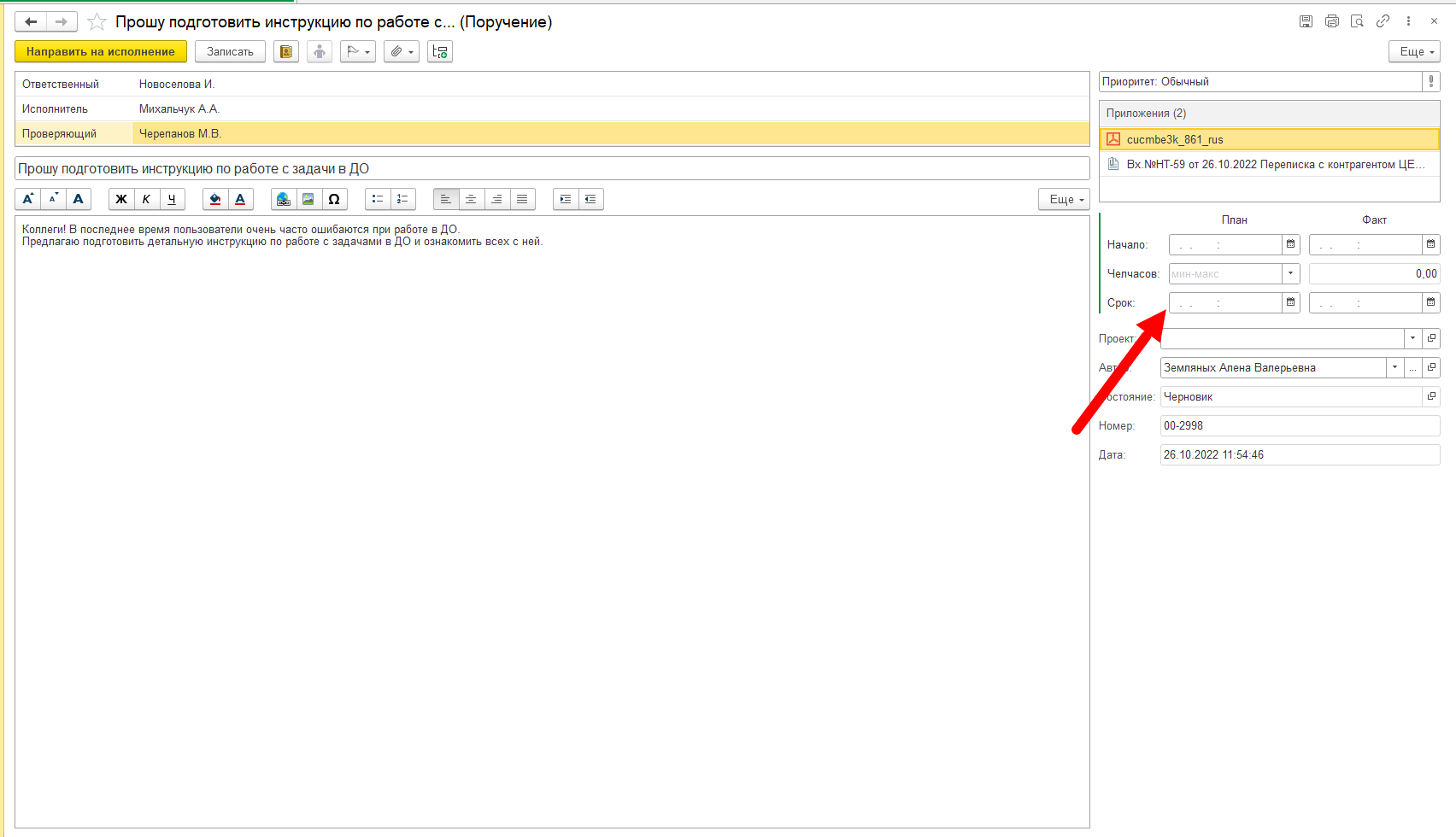Open the calendar for planned Срок
This screenshot has height=837, width=1456.
pos(1291,302)
